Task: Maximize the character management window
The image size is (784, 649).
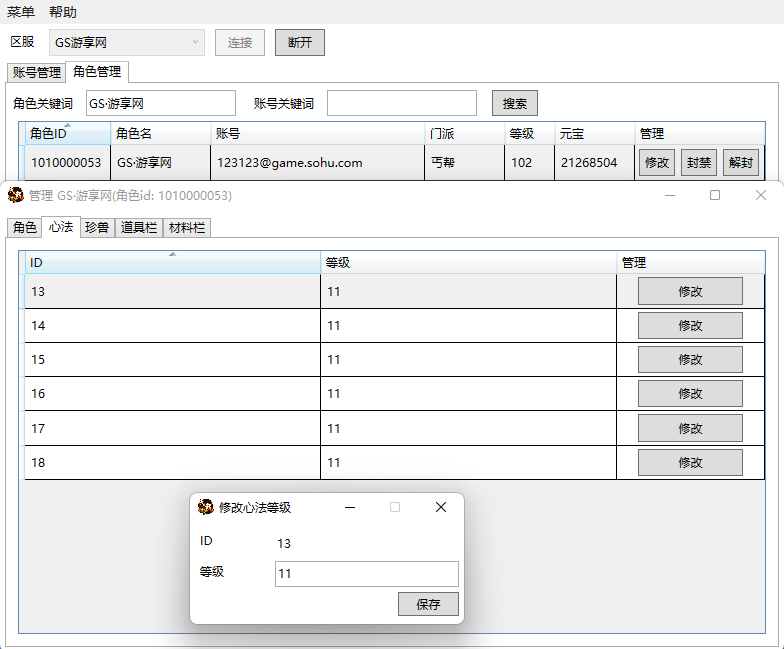Action: pyautogui.click(x=715, y=195)
